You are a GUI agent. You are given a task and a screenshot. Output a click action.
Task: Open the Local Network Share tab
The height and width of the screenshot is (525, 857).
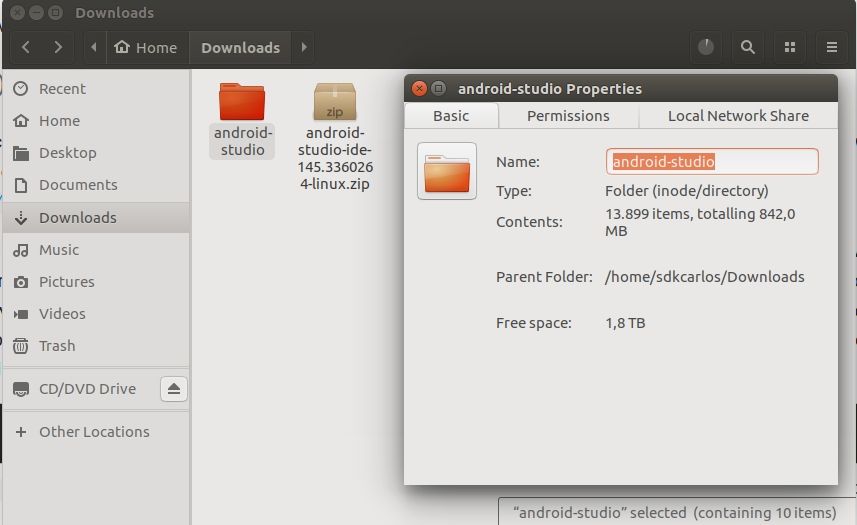pyautogui.click(x=738, y=116)
